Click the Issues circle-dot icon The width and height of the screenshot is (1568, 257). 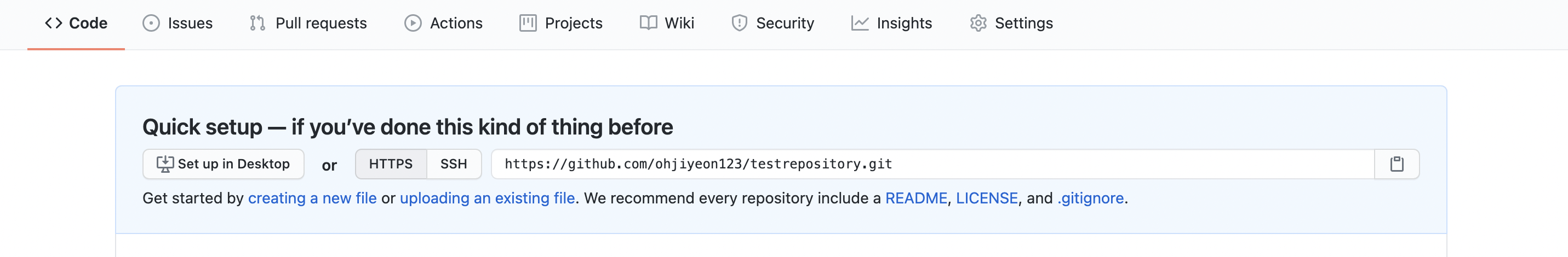pyautogui.click(x=151, y=23)
